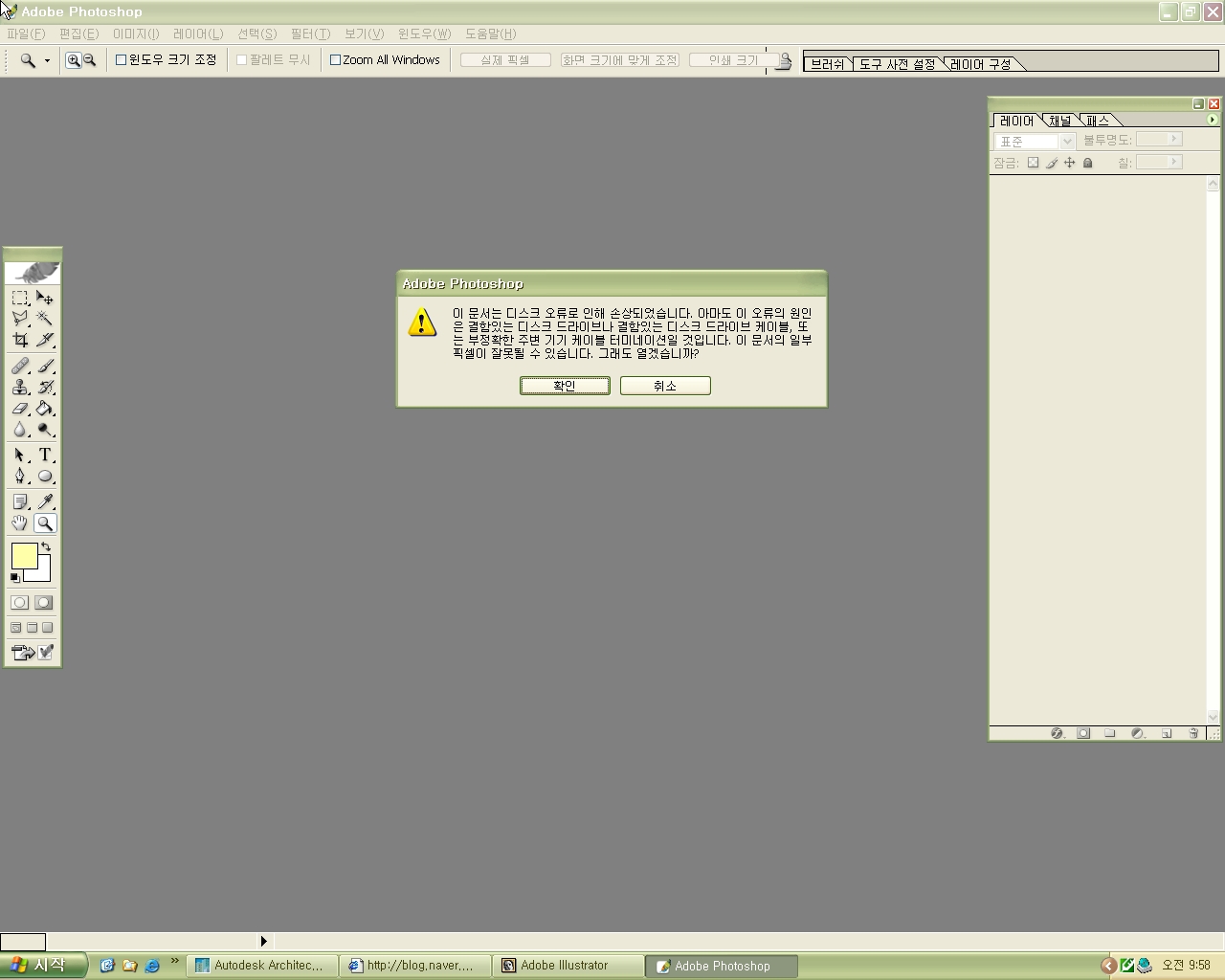The height and width of the screenshot is (980, 1225).
Task: Open the '도움말(H)' menu
Action: pos(490,33)
